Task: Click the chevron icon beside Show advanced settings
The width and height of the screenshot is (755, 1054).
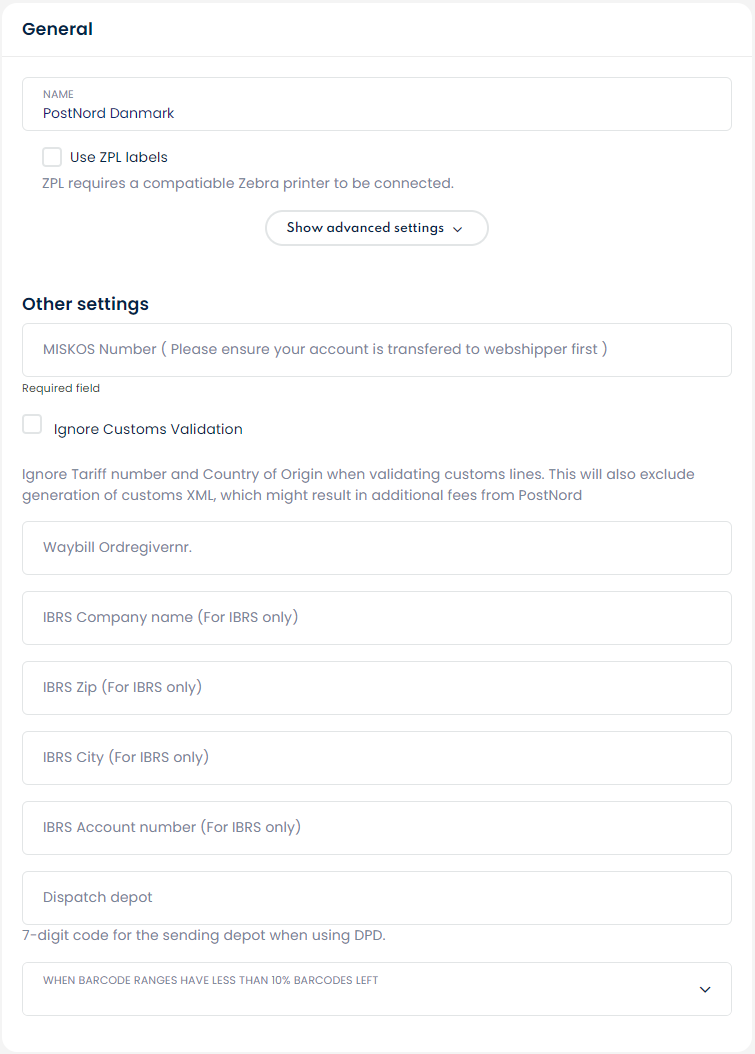Action: (x=458, y=229)
